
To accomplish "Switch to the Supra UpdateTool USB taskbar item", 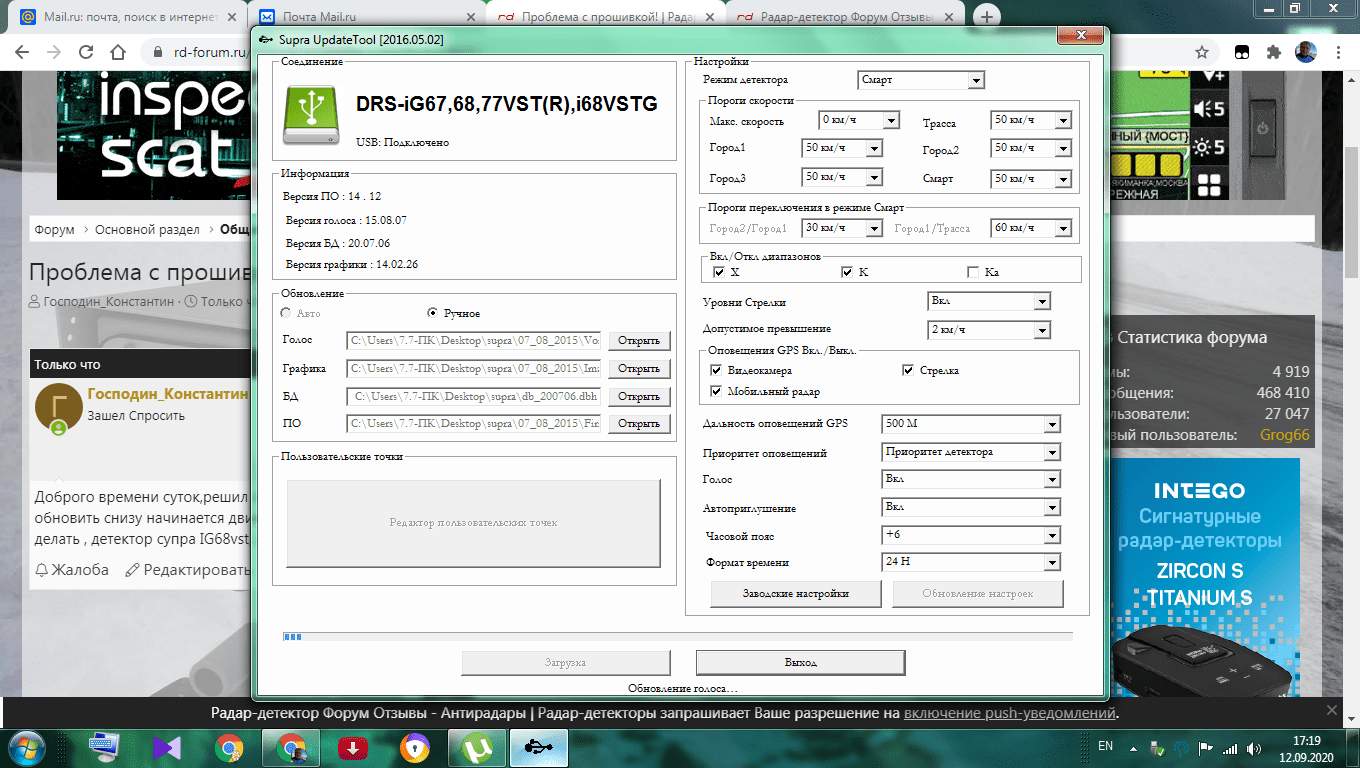I will pyautogui.click(x=538, y=747).
